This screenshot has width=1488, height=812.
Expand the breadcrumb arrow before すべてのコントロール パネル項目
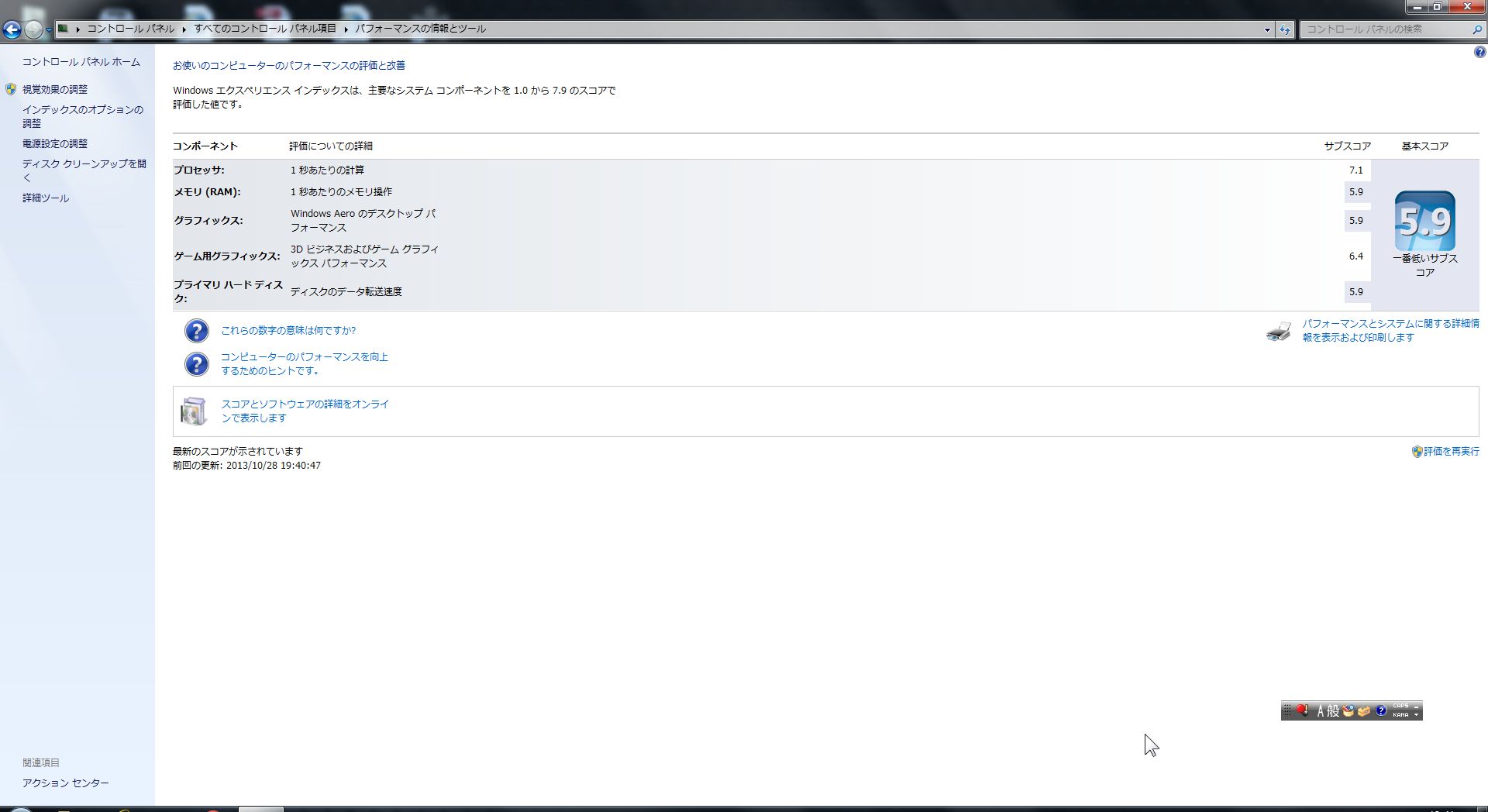(x=185, y=29)
